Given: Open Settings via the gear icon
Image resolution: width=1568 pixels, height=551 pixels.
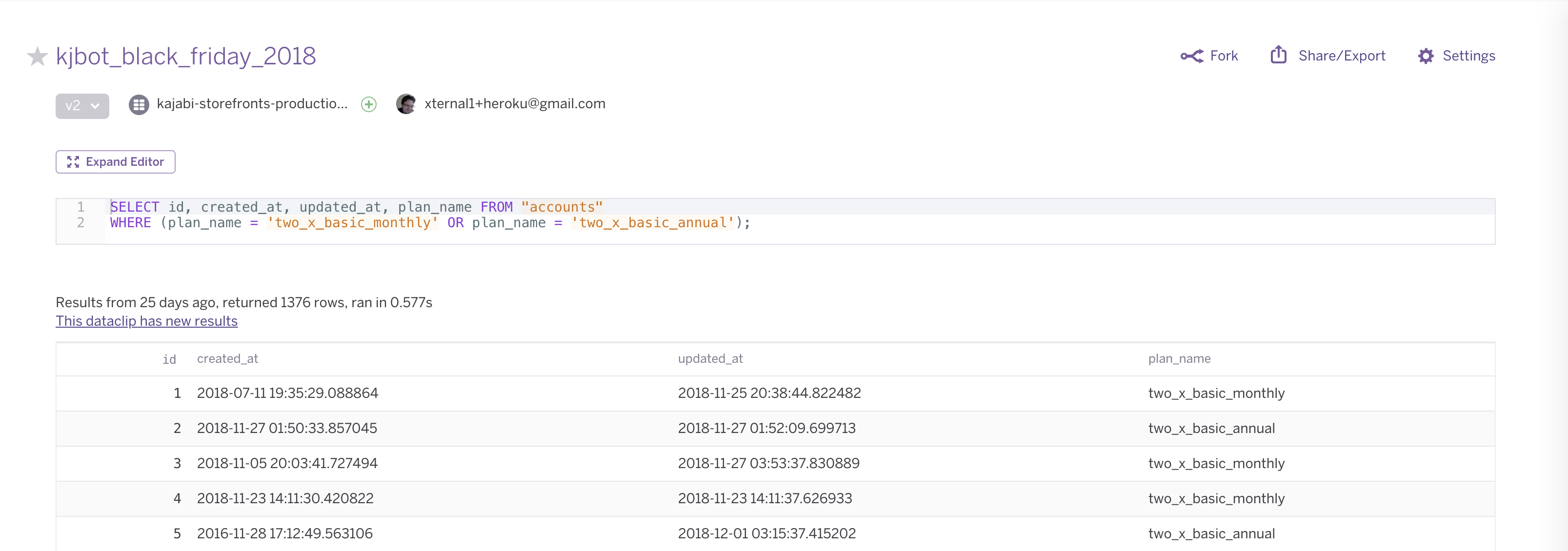Looking at the screenshot, I should (x=1425, y=56).
